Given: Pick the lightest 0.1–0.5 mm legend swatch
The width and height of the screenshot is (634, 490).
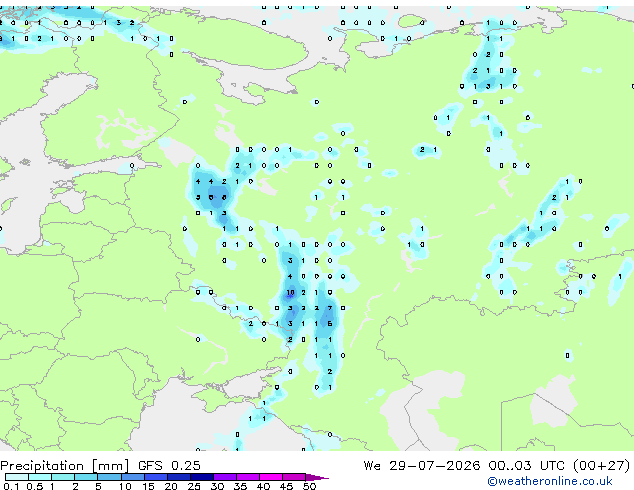Looking at the screenshot, I should click(17, 477).
